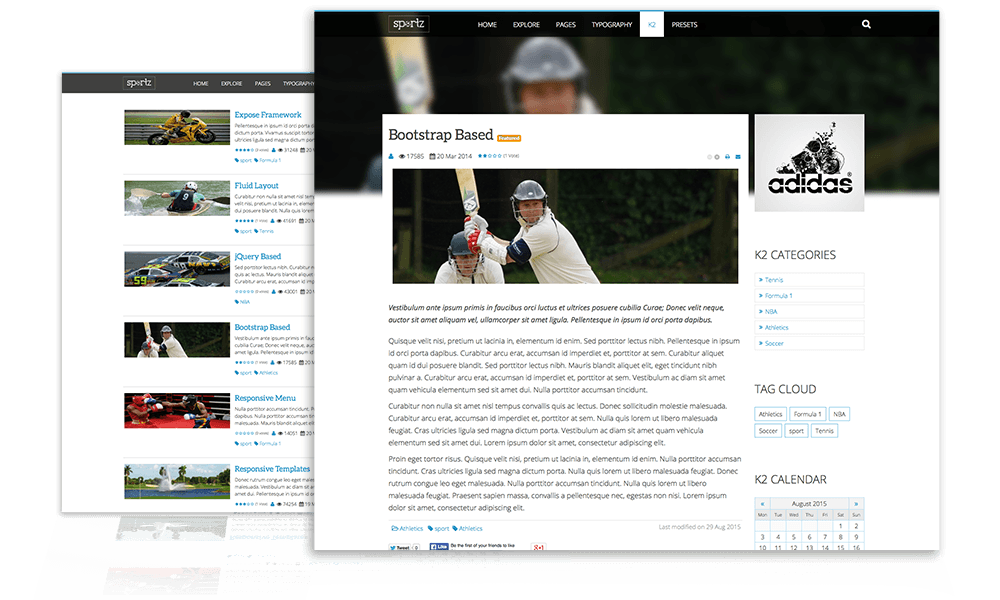Click the Formula 1 tag under Expose Framework
This screenshot has width=1000, height=600.
click(268, 161)
